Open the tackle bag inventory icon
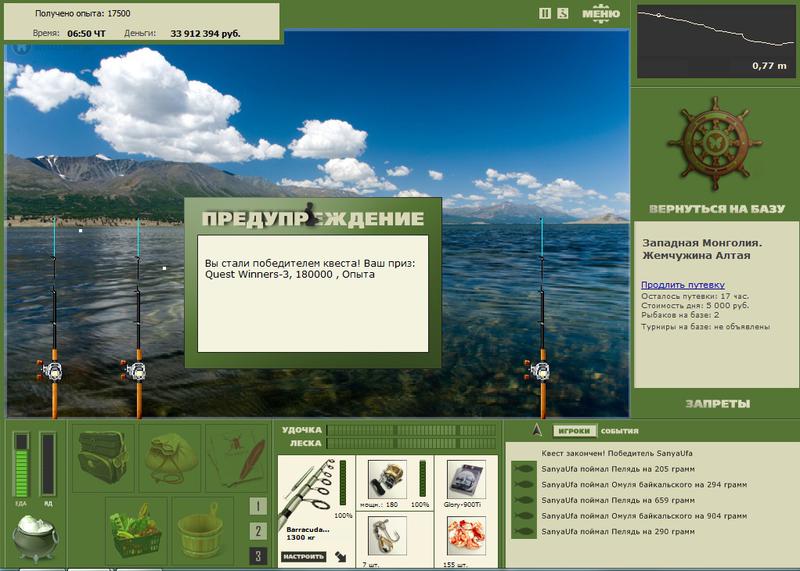 pyautogui.click(x=103, y=458)
